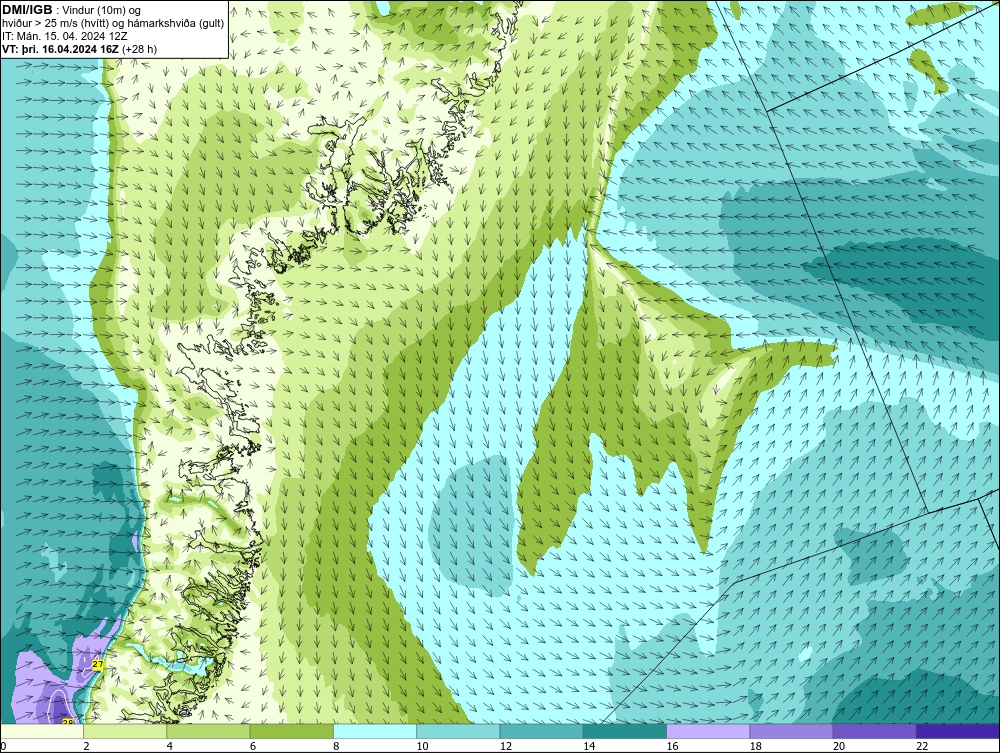Click the 2–4 m/s light green legend swatch
Viewport: 1000px width, 753px height.
125,731
